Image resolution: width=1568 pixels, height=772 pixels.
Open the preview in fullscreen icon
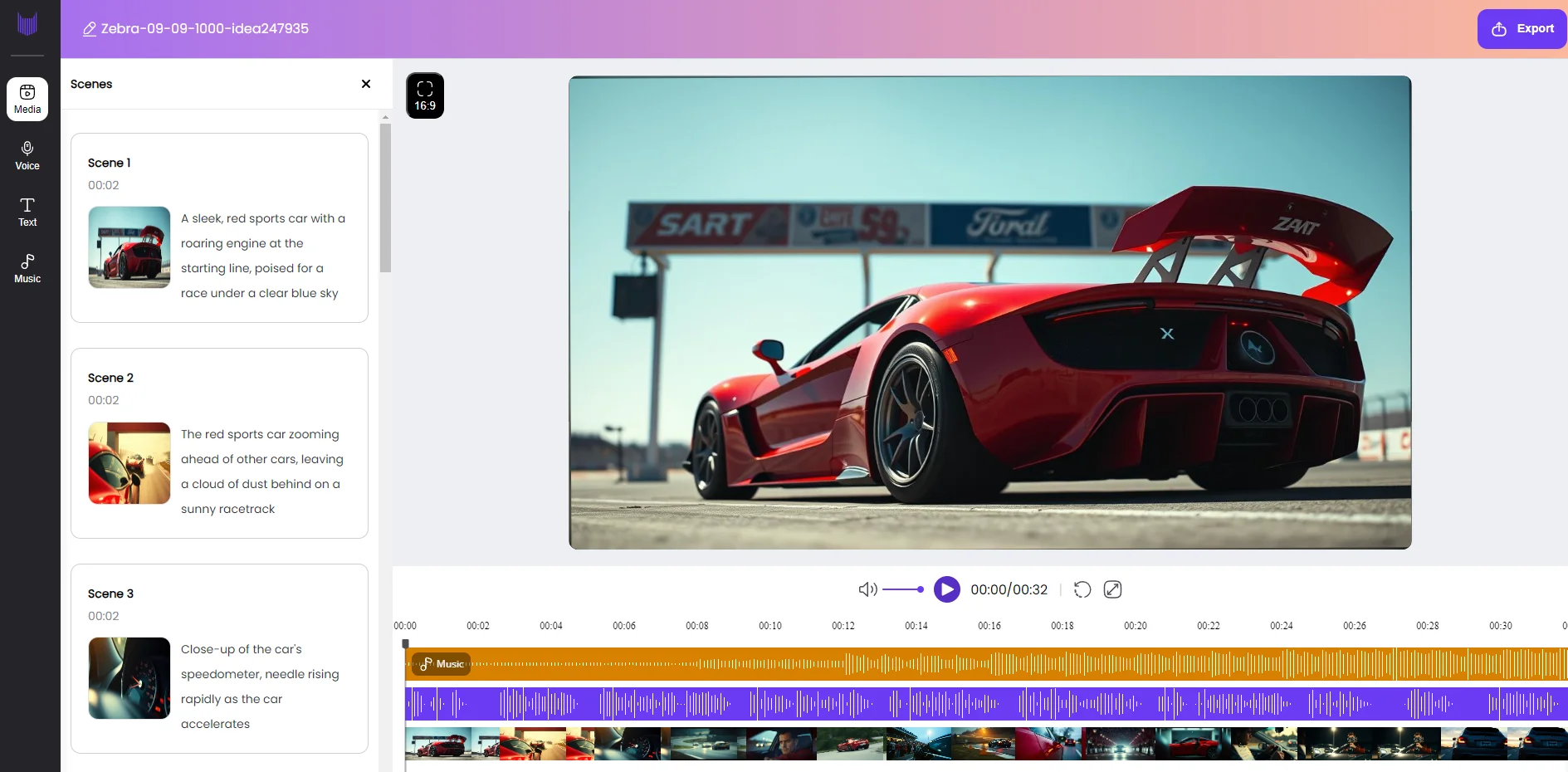click(1113, 589)
